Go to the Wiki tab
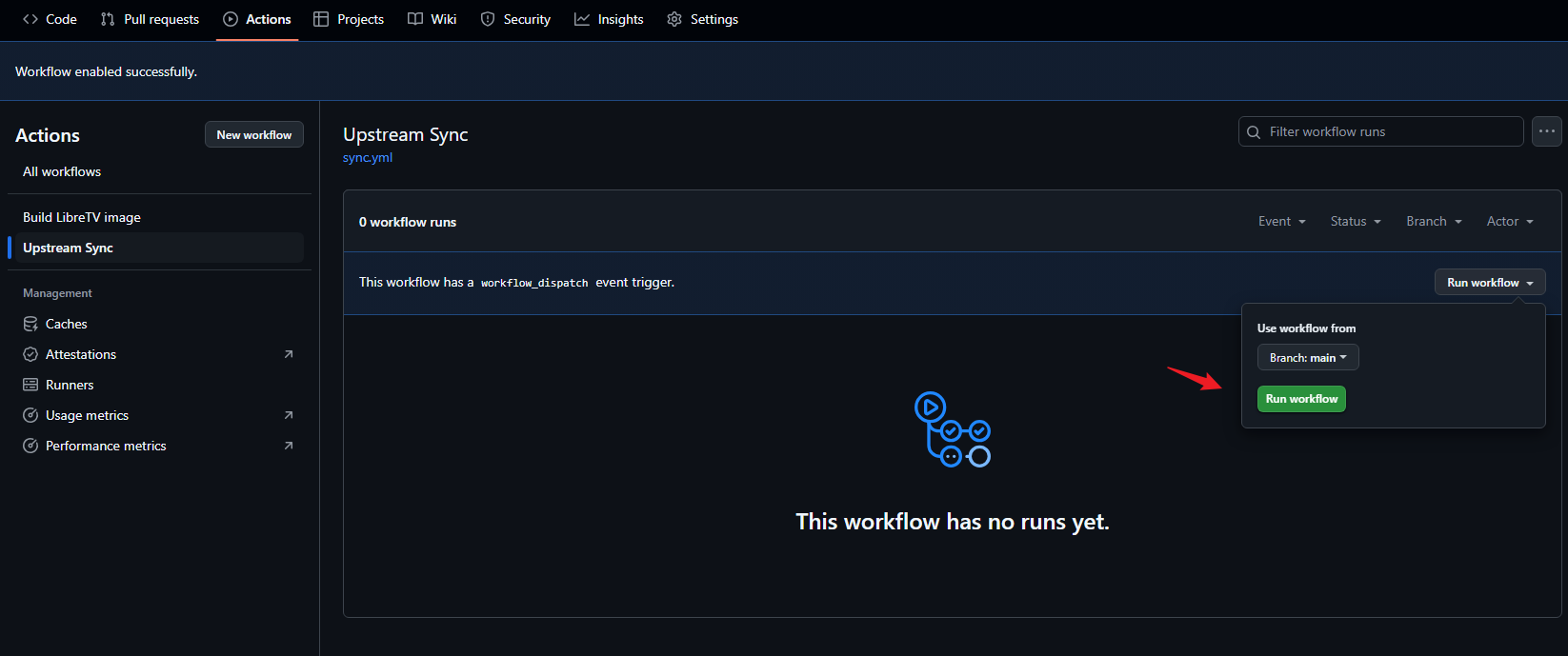The width and height of the screenshot is (1568, 656). [x=432, y=19]
